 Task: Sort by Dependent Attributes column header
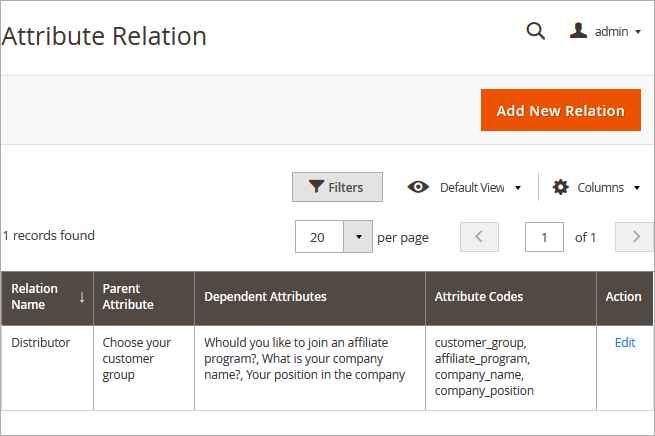click(x=265, y=297)
